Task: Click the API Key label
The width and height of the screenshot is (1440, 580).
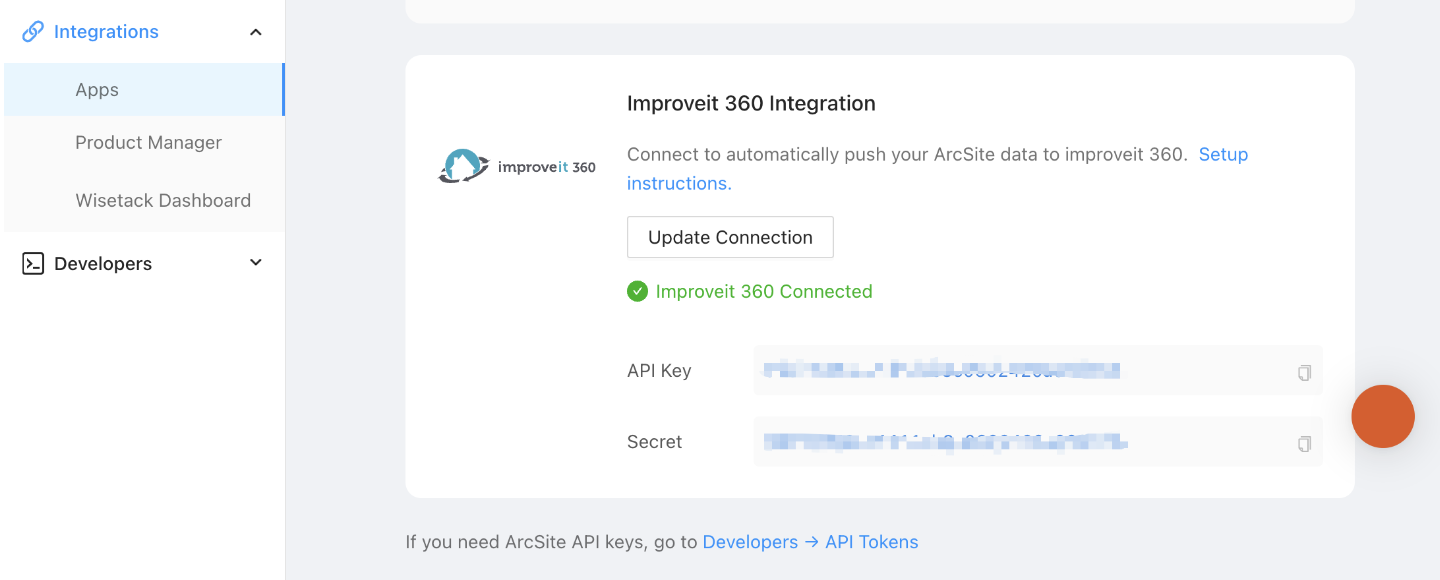Action: click(x=659, y=371)
